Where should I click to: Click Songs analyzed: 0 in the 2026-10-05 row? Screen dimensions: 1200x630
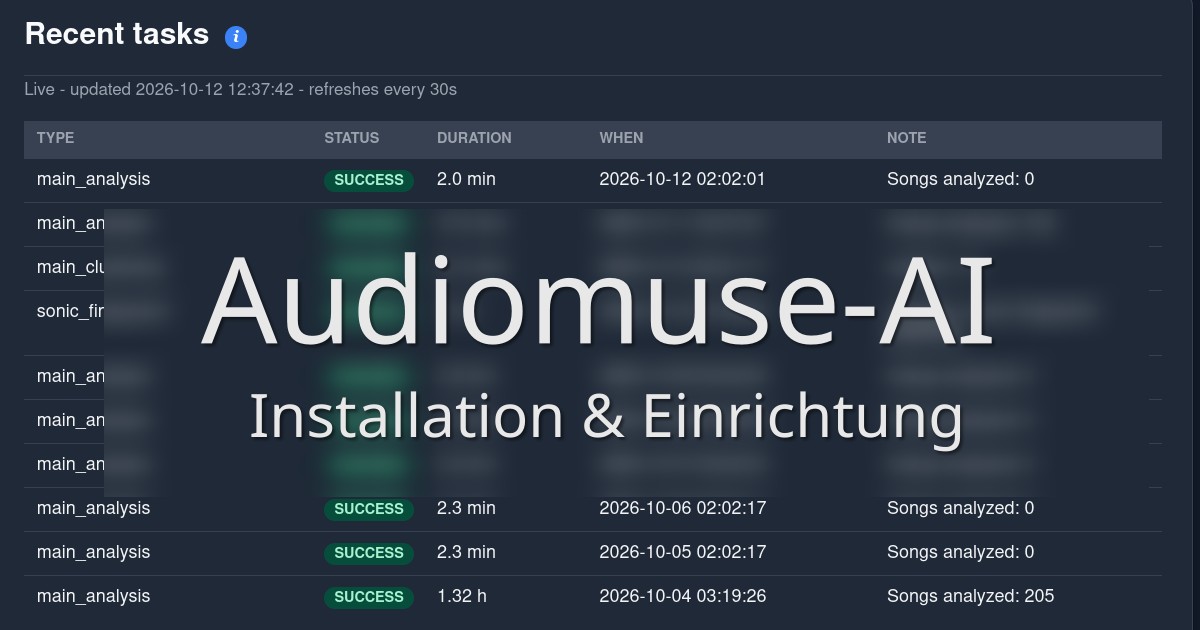pyautogui.click(x=960, y=552)
